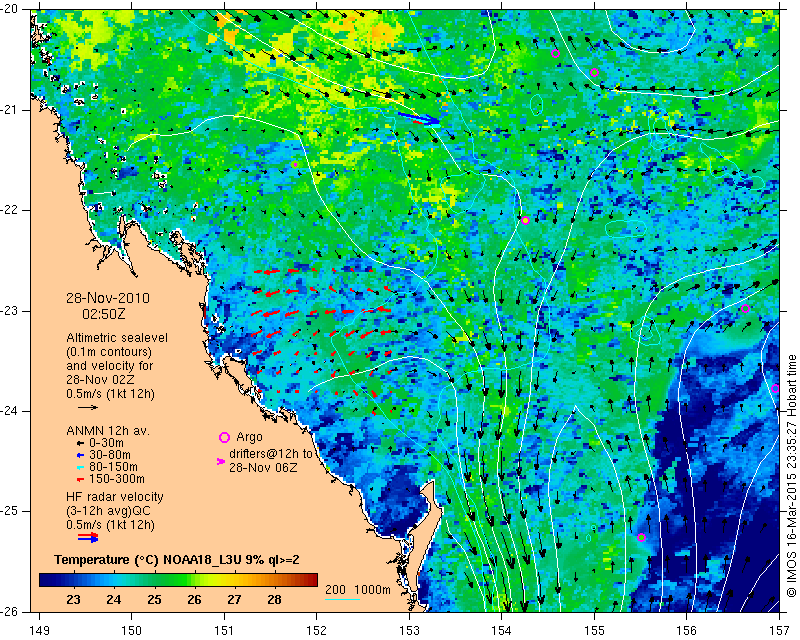
Task: Click the temperature color scale bar
Action: coord(178,580)
